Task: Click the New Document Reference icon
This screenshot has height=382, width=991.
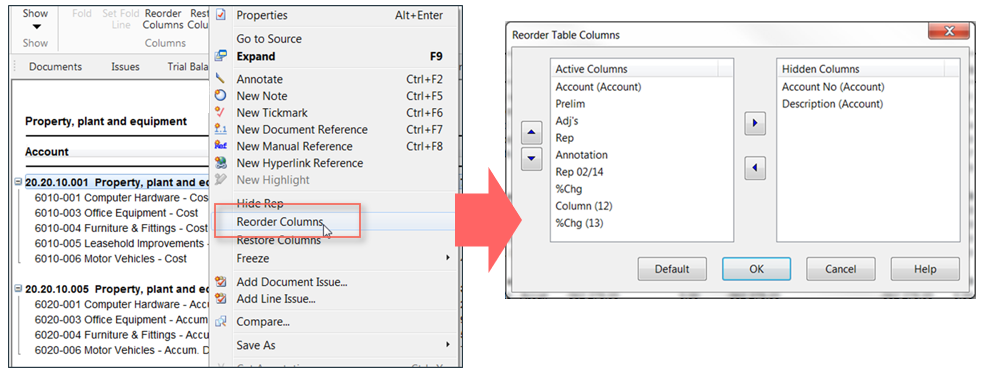Action: pos(221,129)
